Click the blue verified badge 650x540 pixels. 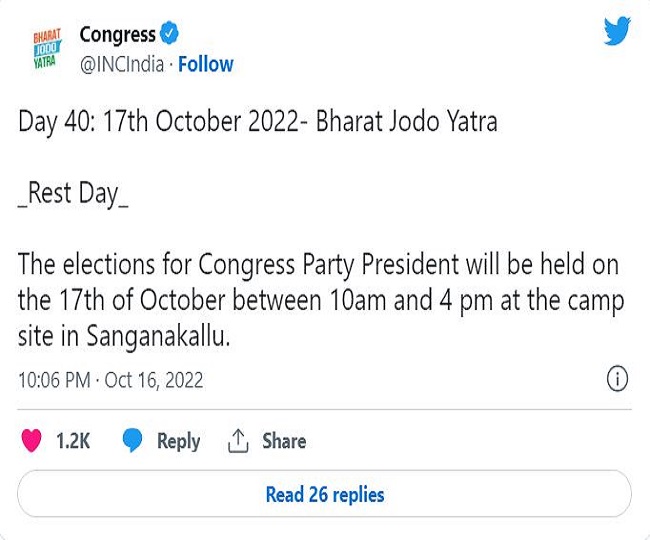169,33
